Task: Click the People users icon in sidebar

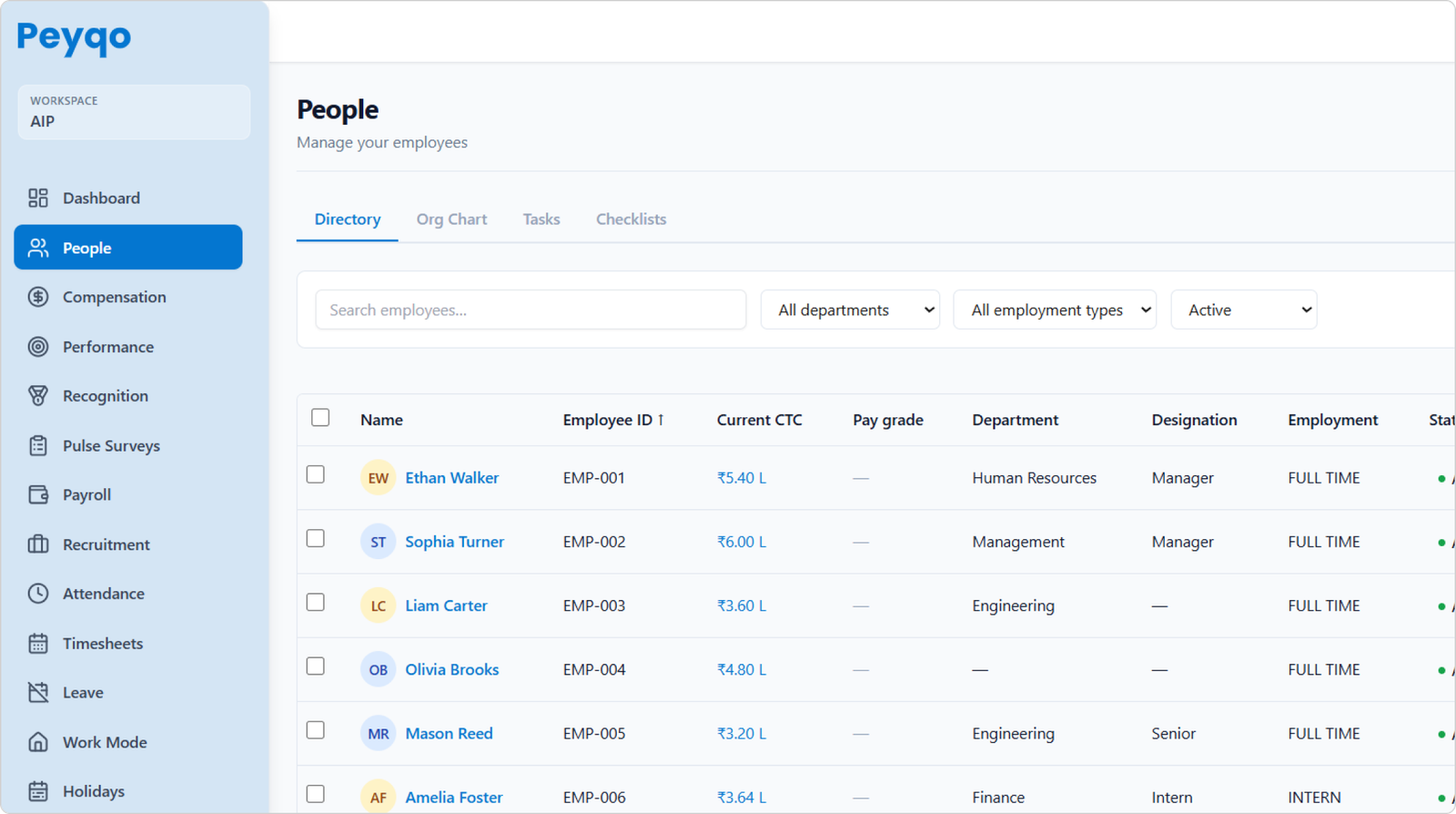Action: pyautogui.click(x=38, y=248)
